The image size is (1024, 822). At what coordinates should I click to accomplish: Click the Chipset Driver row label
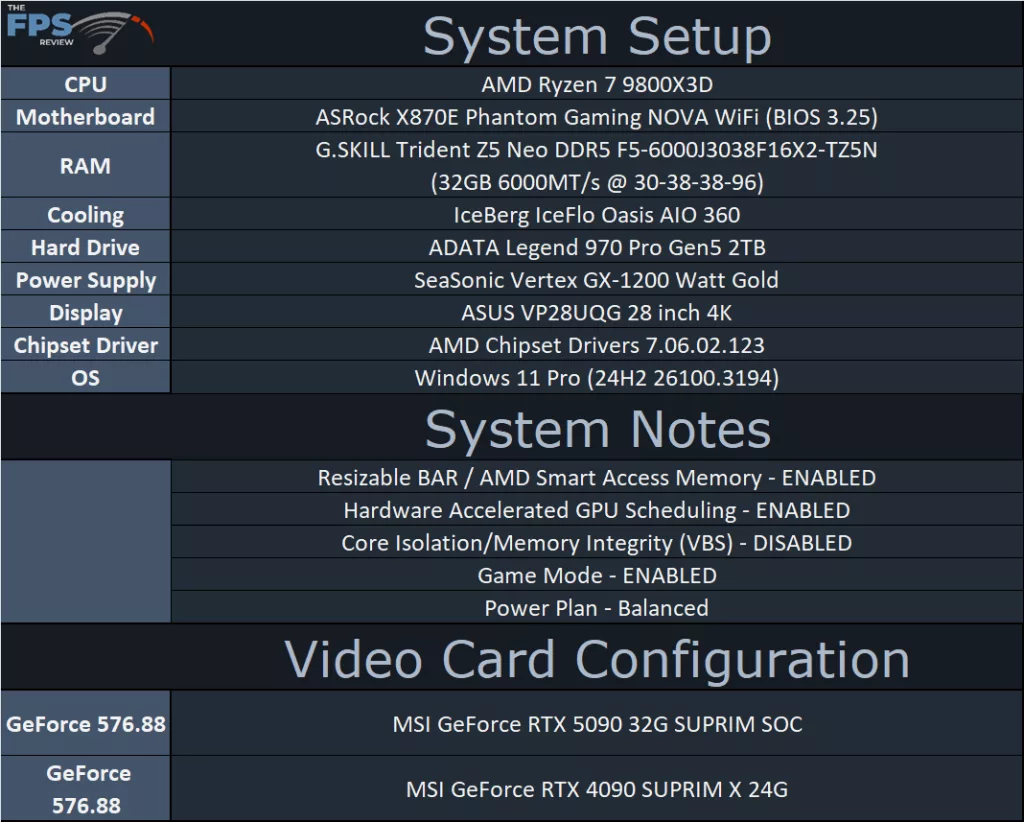click(86, 345)
